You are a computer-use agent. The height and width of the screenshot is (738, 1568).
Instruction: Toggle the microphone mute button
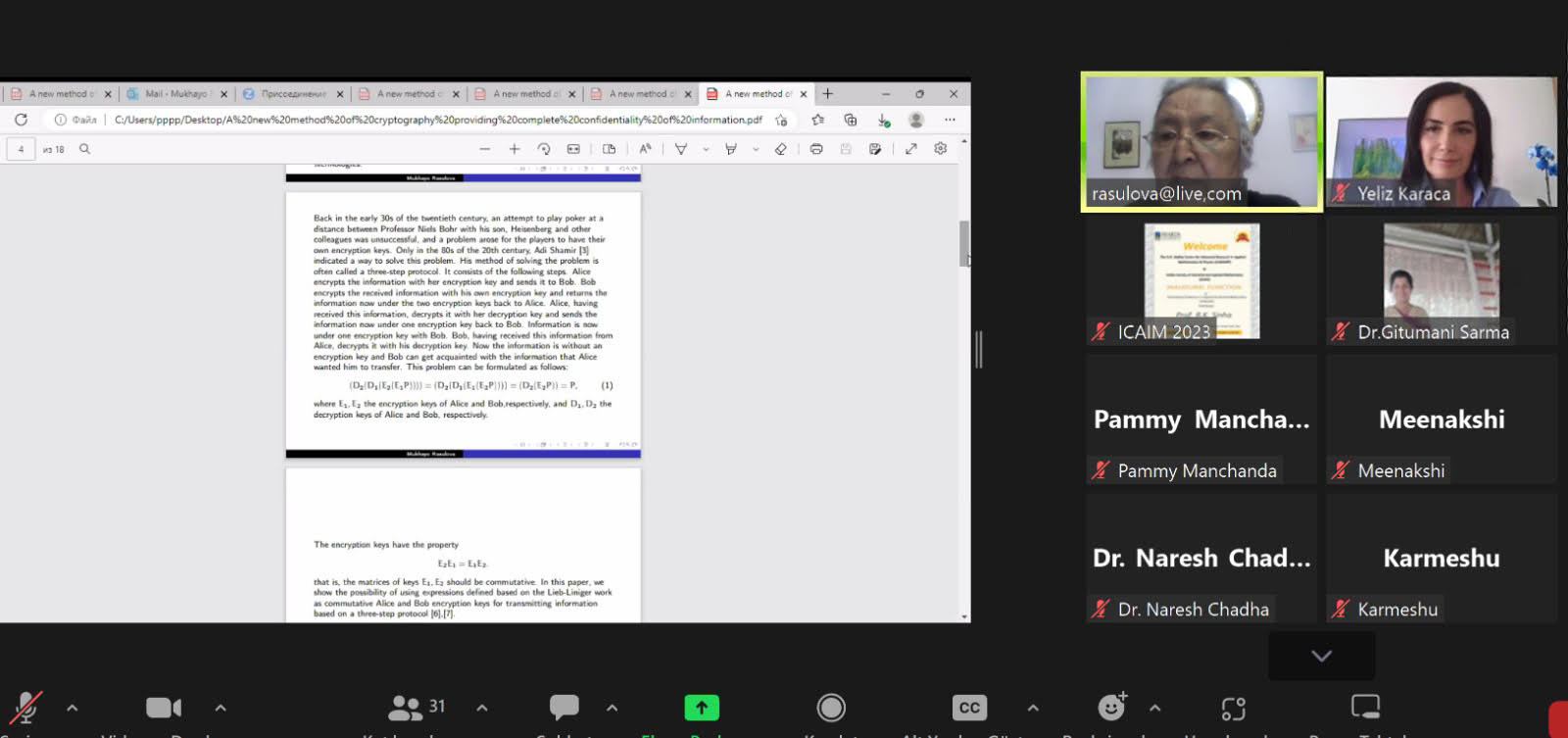26,707
